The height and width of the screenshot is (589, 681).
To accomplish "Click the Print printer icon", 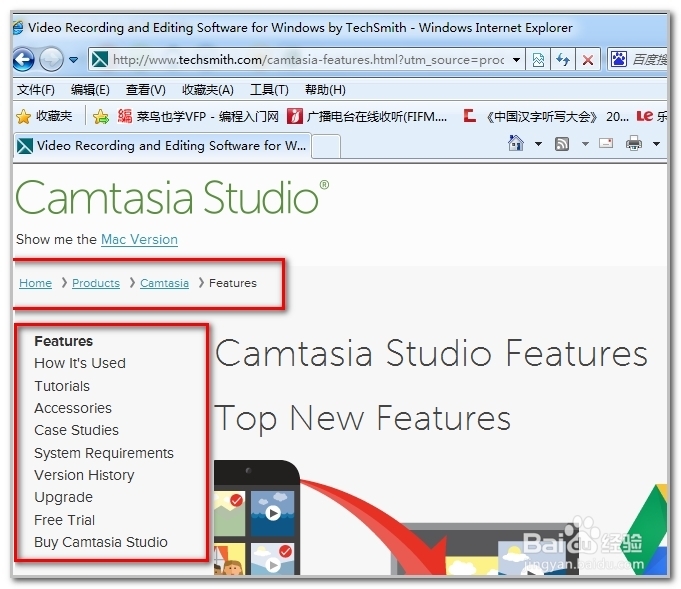I will pyautogui.click(x=634, y=143).
